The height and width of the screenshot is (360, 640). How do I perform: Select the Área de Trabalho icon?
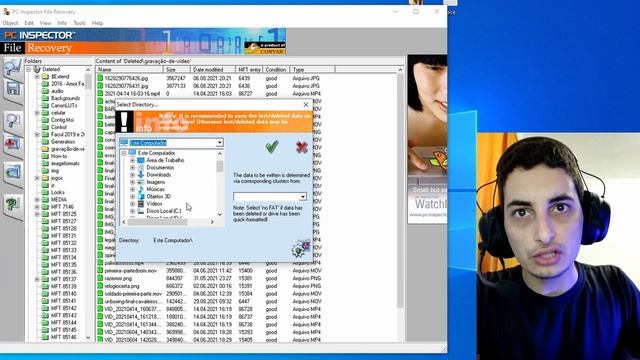point(141,160)
